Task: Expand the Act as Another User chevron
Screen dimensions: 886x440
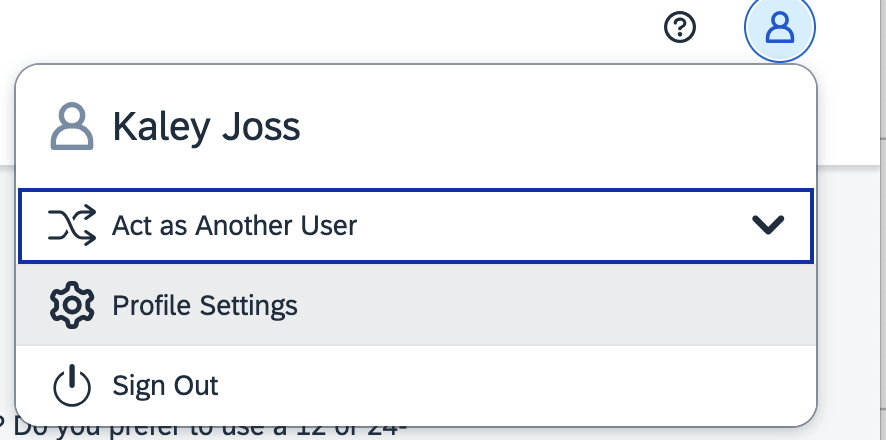Action: 768,225
